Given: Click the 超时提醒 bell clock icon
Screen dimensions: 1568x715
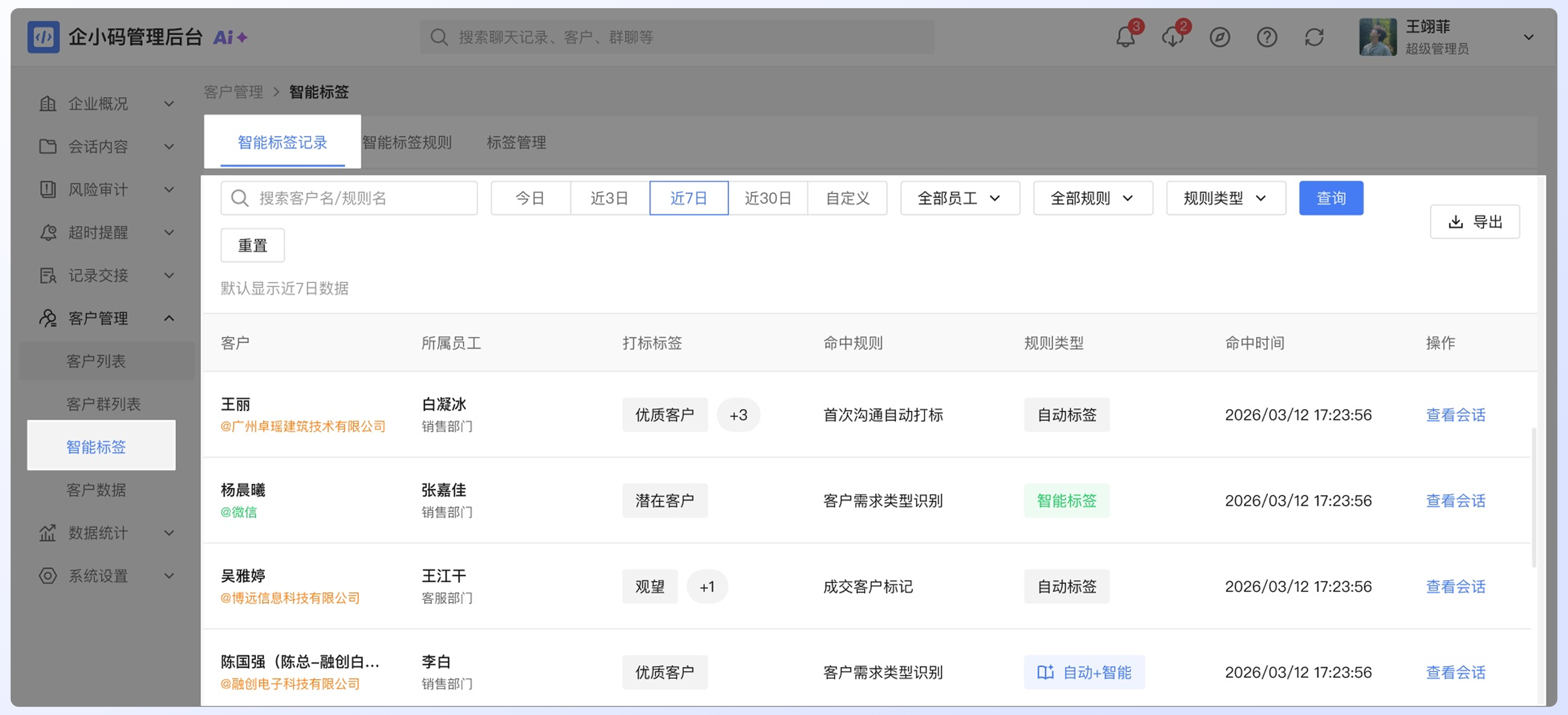Looking at the screenshot, I should pyautogui.click(x=47, y=232).
